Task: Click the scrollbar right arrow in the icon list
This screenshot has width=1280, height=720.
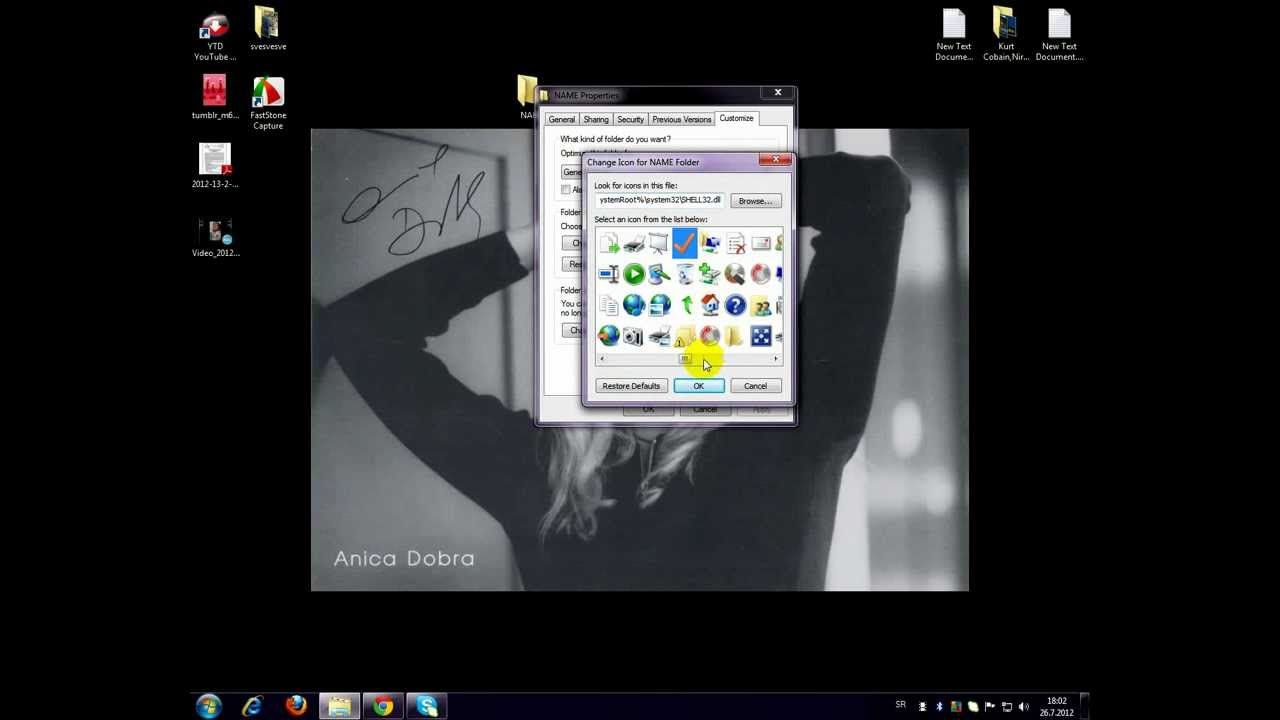Action: pyautogui.click(x=776, y=359)
